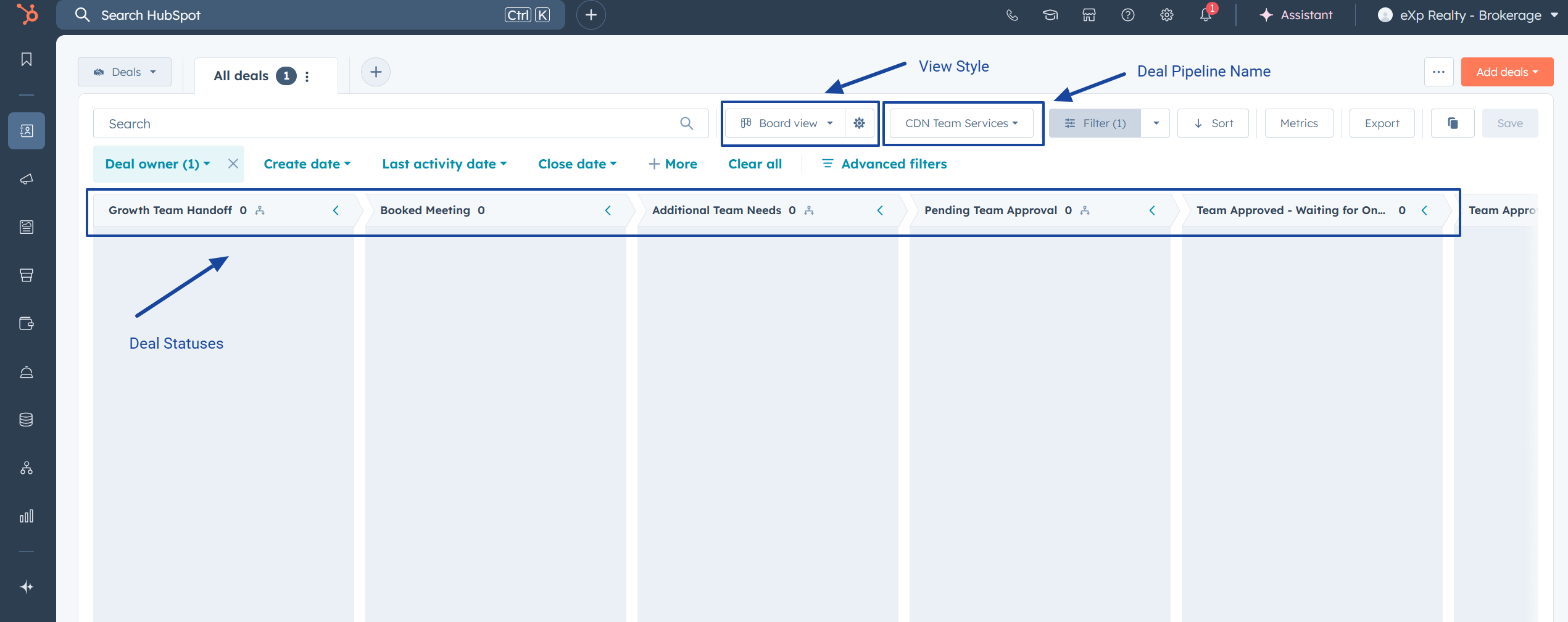
Task: Expand the Close date filter dropdown
Action: [578, 164]
